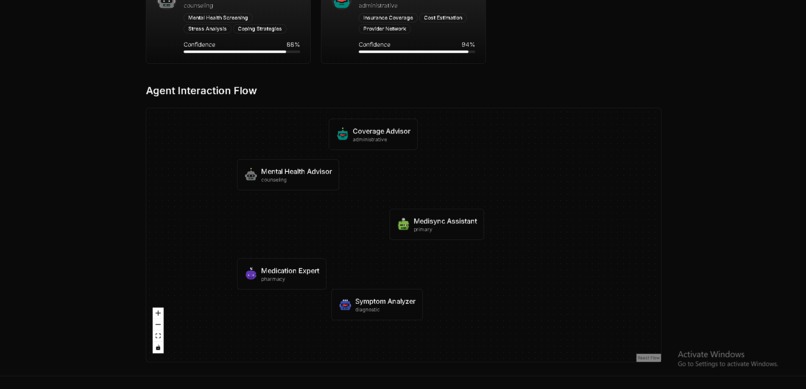Screen dimensions: 806x389
Task: Click the administrative card confidence bar
Action: coord(417,52)
